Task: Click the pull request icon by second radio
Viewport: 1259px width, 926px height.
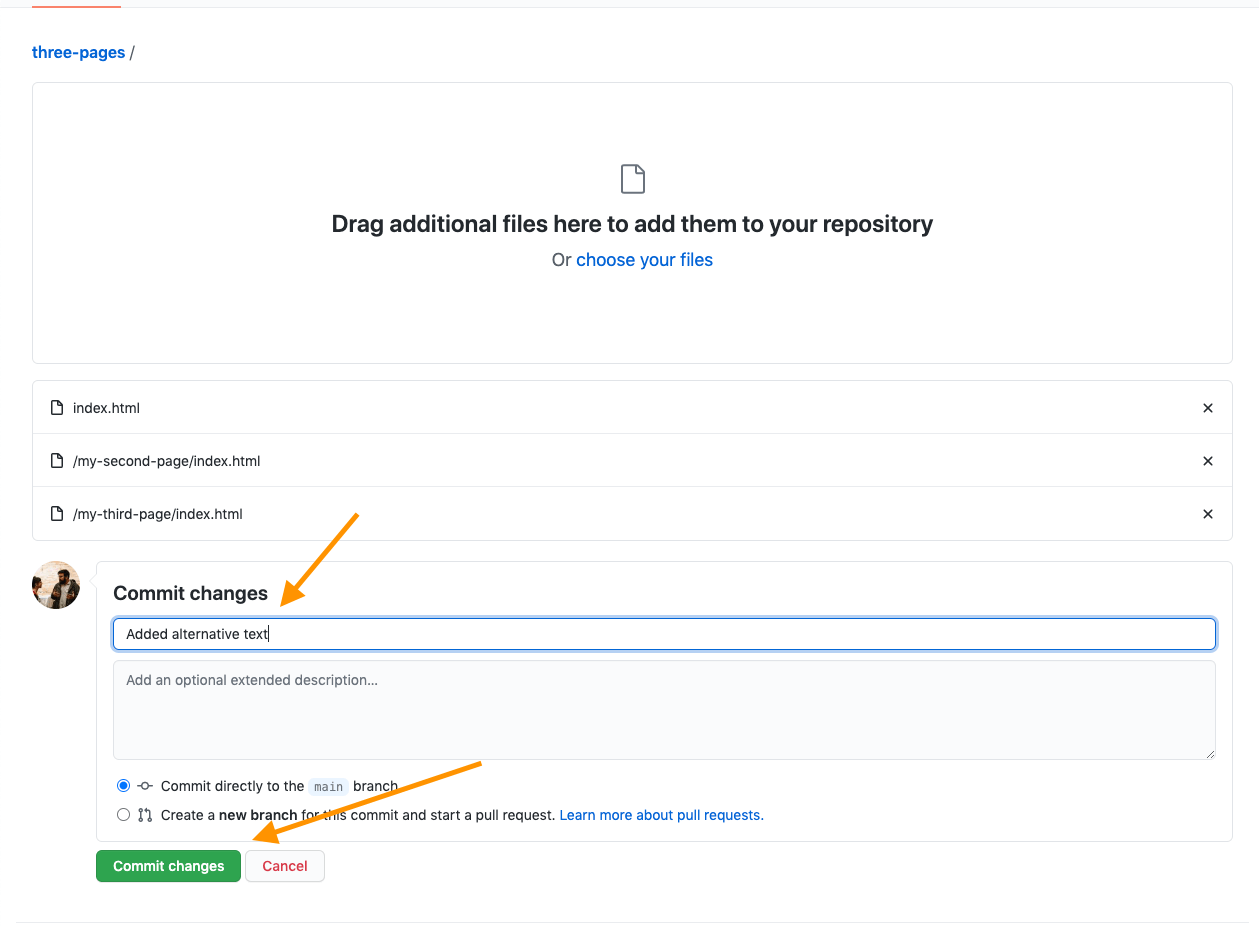Action: click(145, 815)
